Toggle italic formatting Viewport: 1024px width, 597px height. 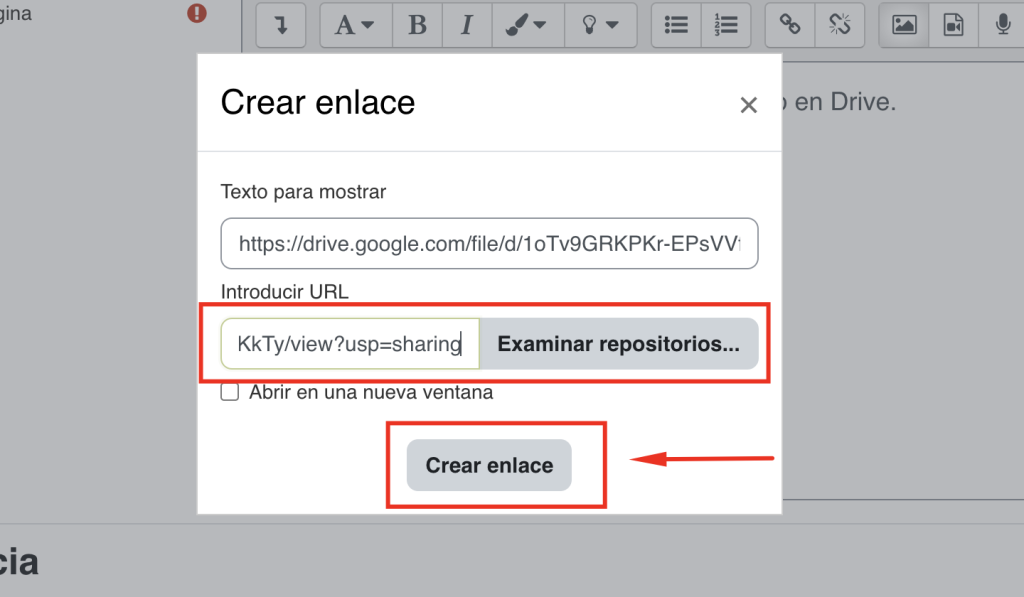tap(466, 25)
